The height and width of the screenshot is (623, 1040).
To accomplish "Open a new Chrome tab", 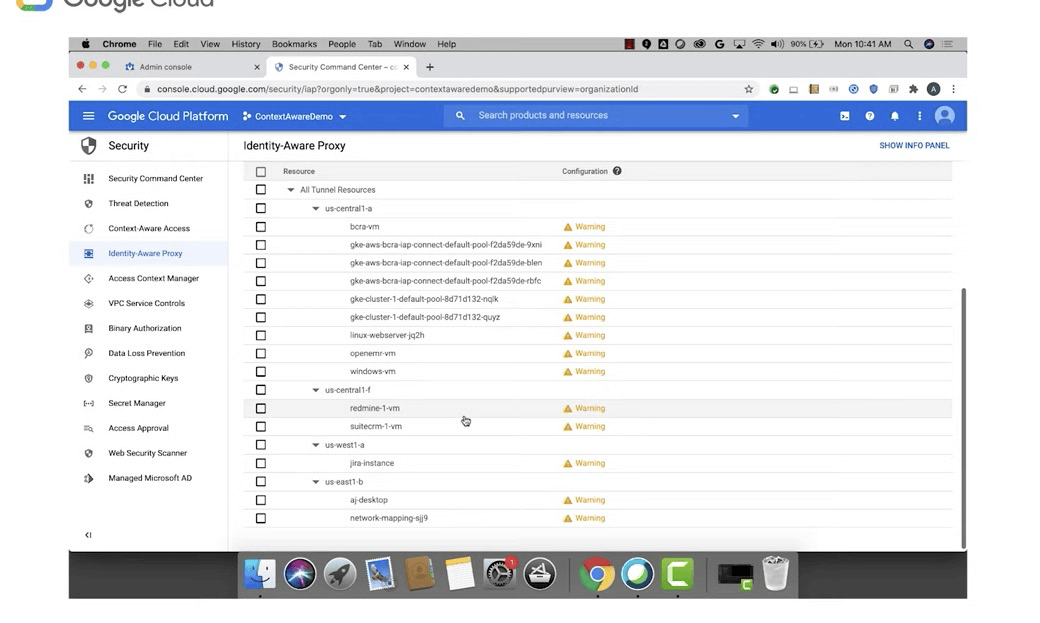I will [430, 67].
